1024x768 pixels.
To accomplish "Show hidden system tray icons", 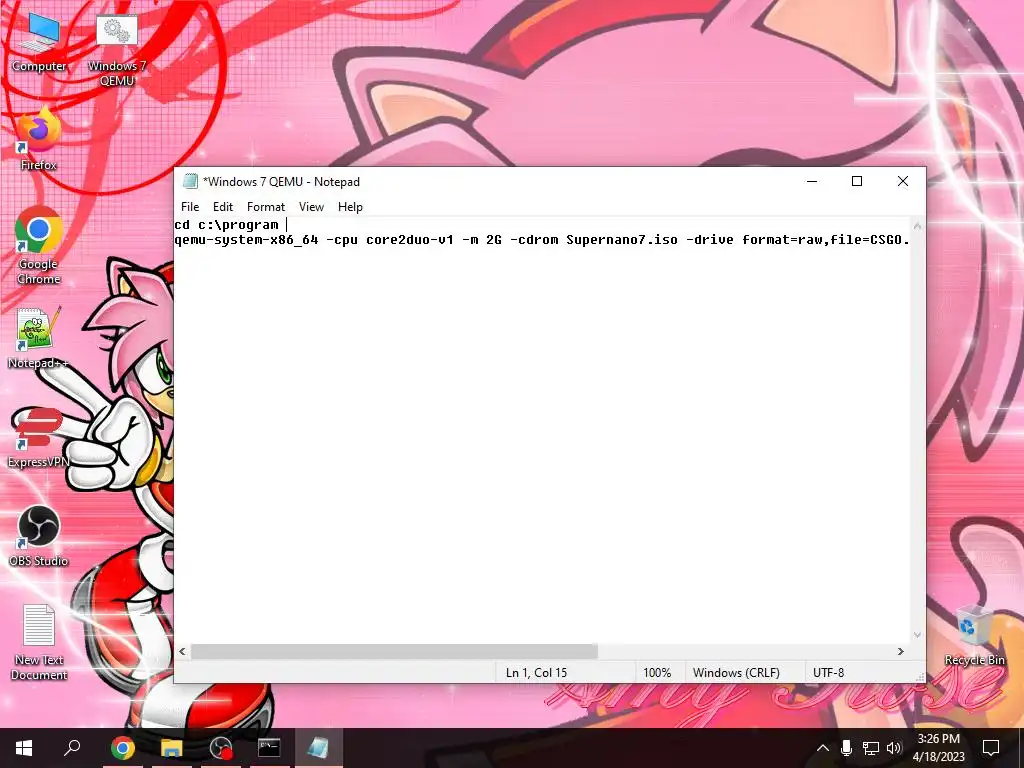I will 823,748.
